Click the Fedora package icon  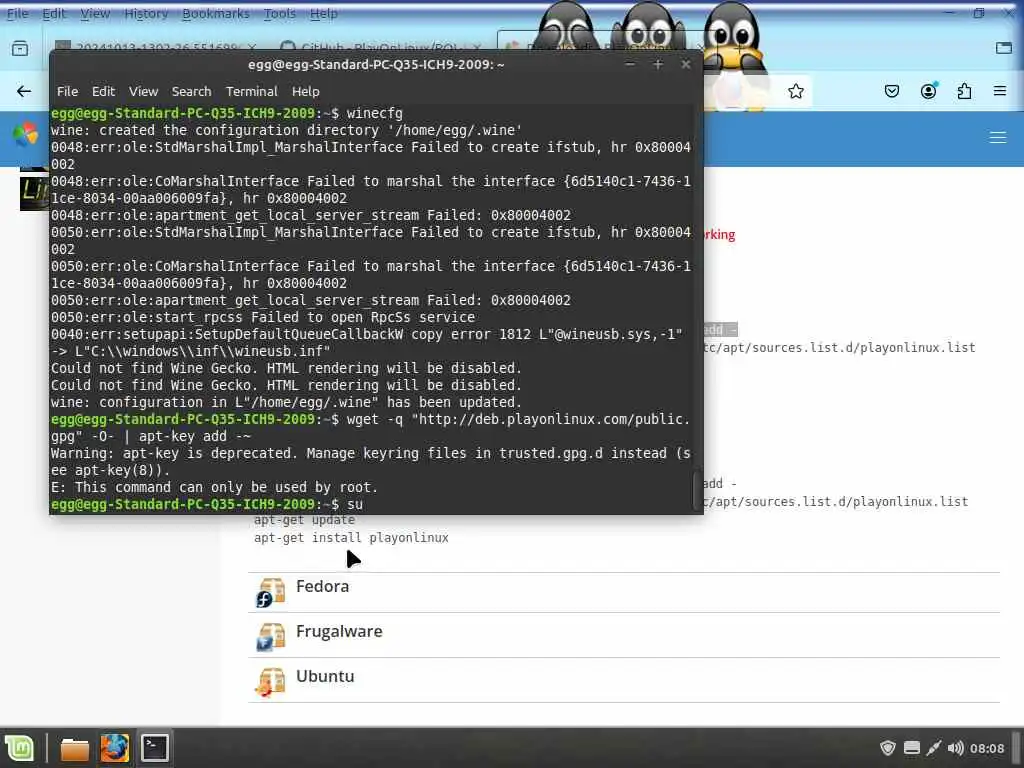[x=270, y=592]
